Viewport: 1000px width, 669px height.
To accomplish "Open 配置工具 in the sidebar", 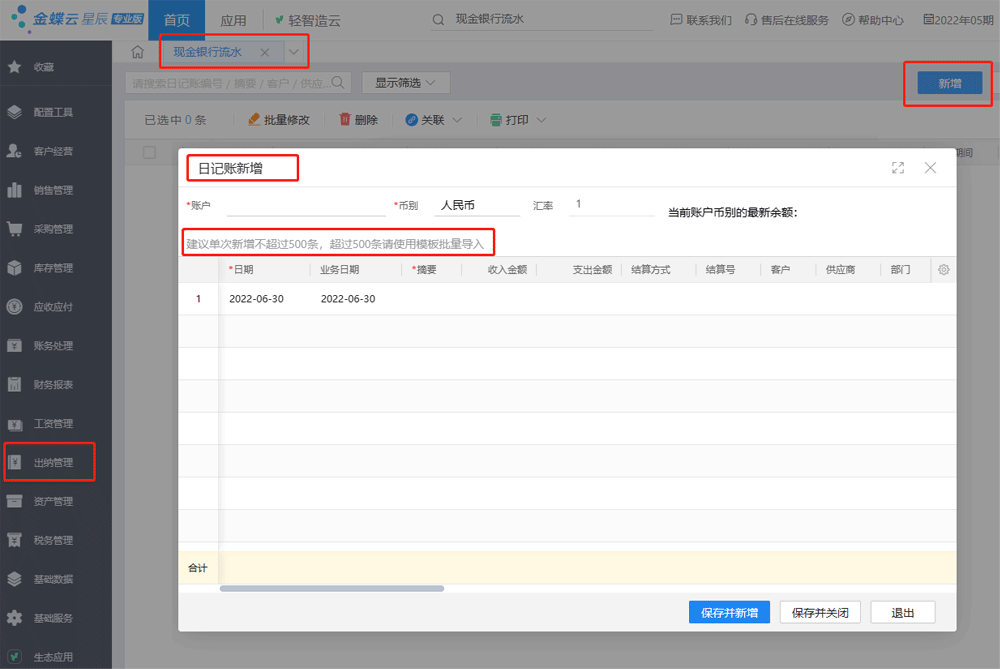I will pos(41,112).
